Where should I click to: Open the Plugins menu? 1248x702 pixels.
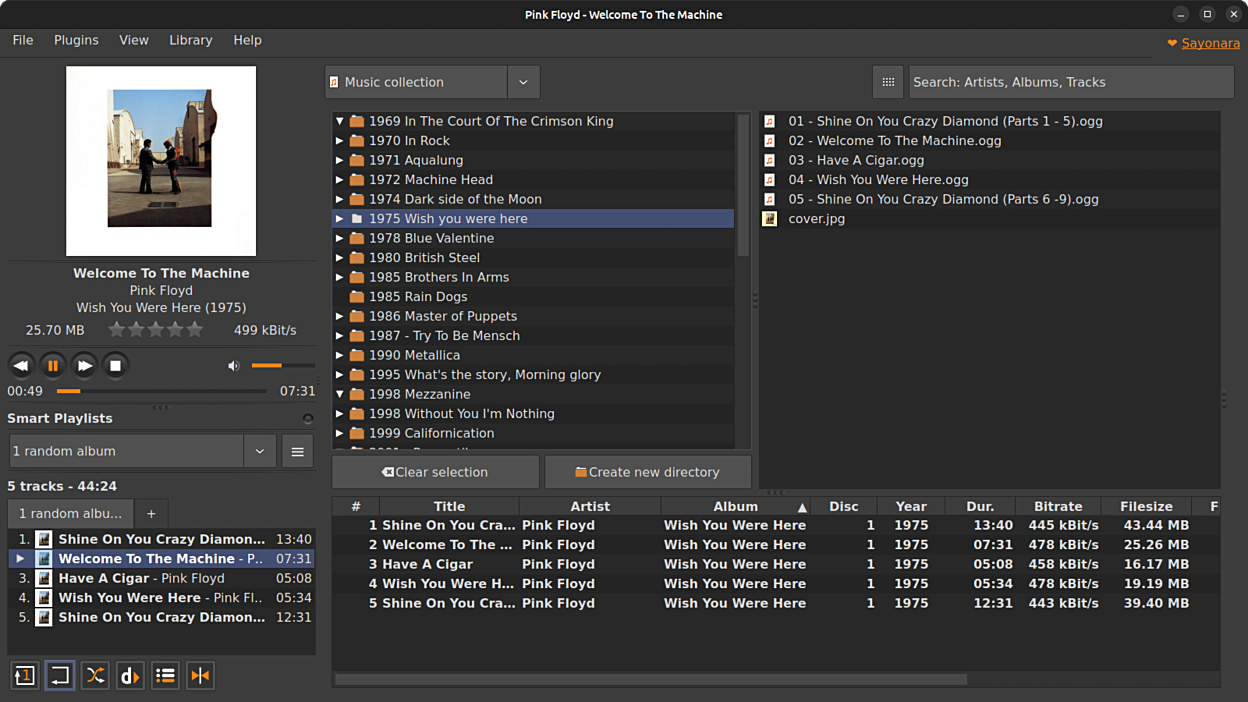(76, 40)
